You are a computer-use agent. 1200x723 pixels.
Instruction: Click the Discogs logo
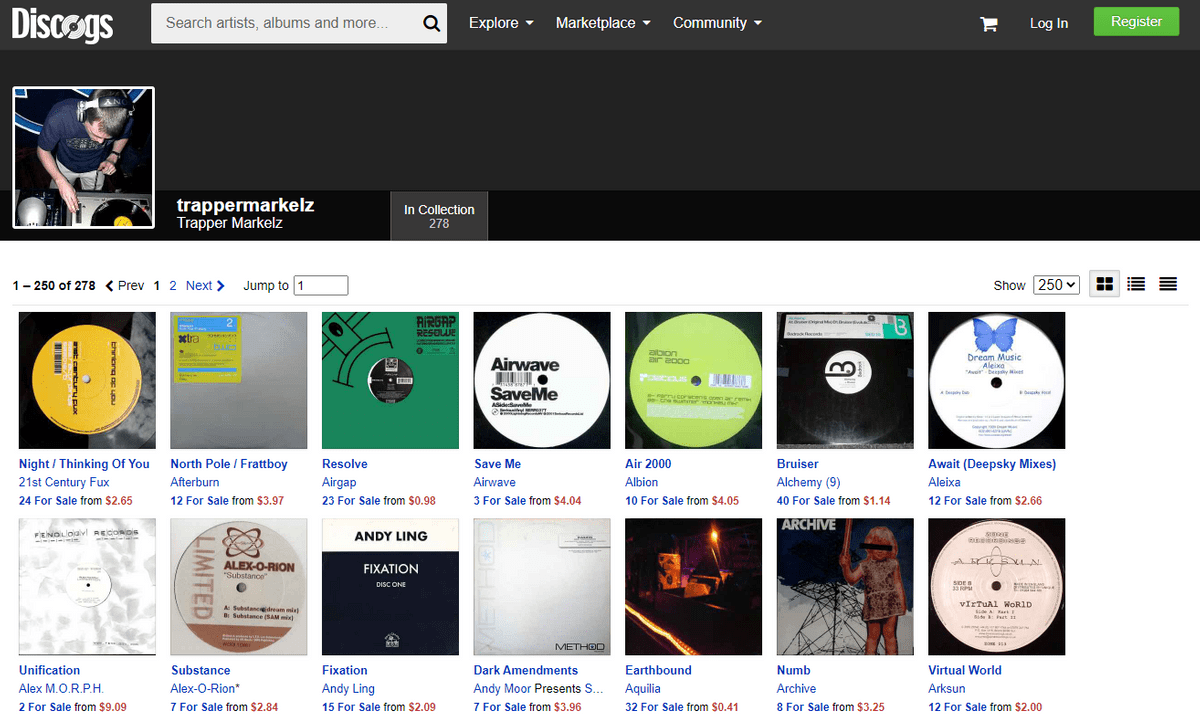[62, 24]
